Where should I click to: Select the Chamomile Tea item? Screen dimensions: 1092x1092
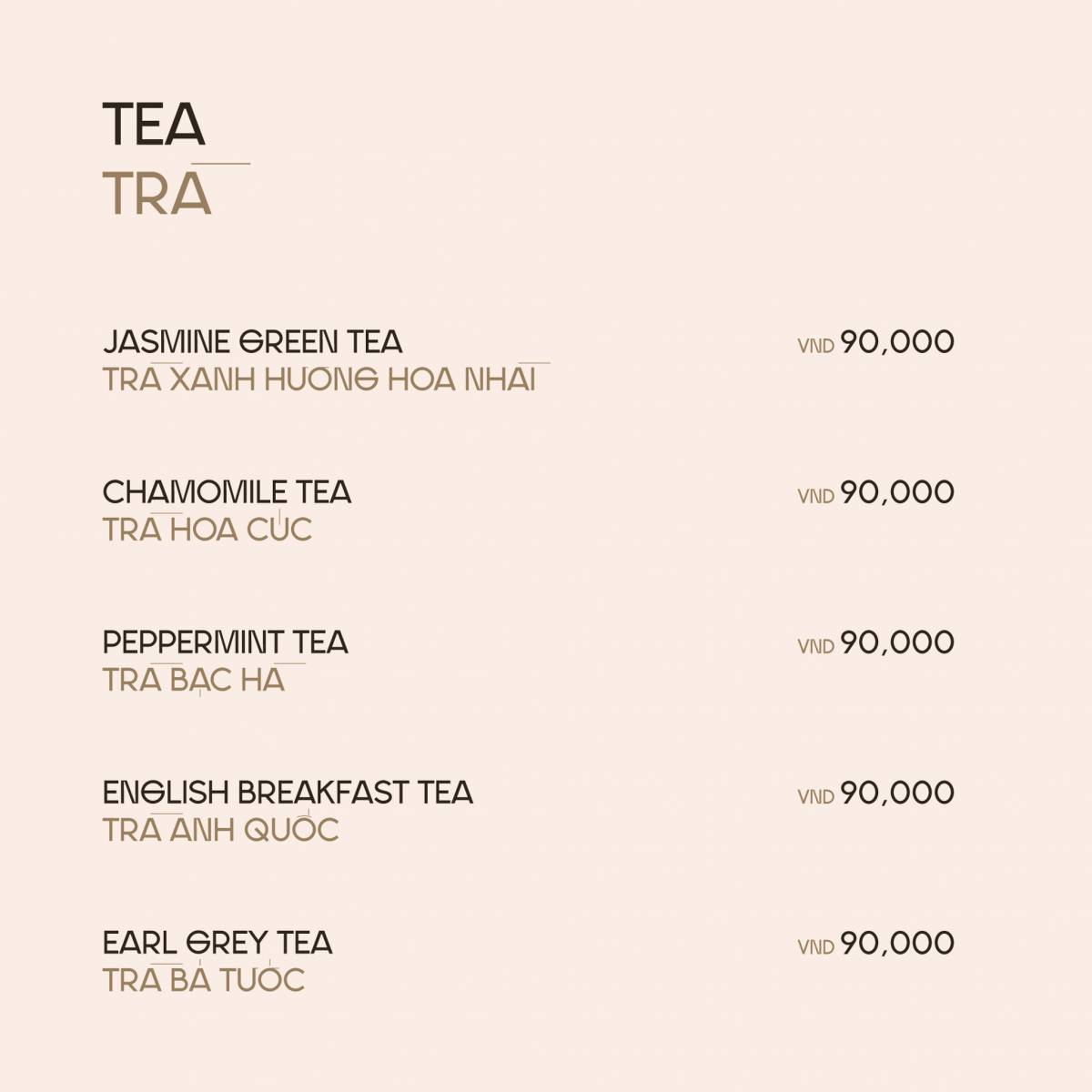(227, 492)
